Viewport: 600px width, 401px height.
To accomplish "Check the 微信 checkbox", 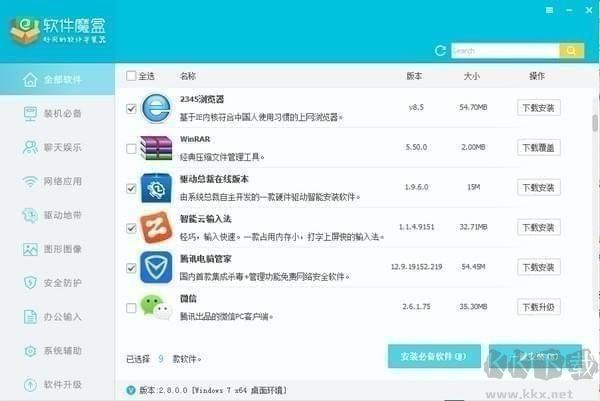I will (131, 308).
